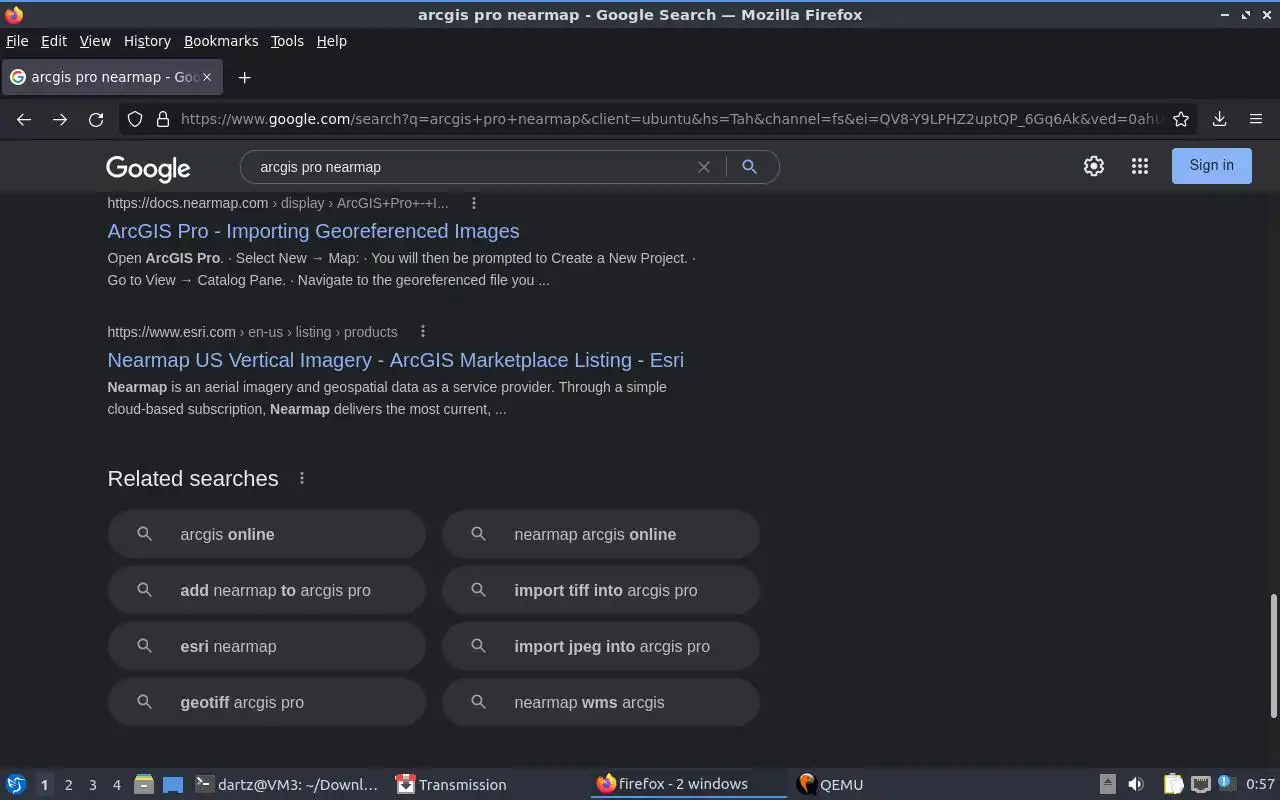
Task: Search related term nearmap arcgis online
Action: 600,534
